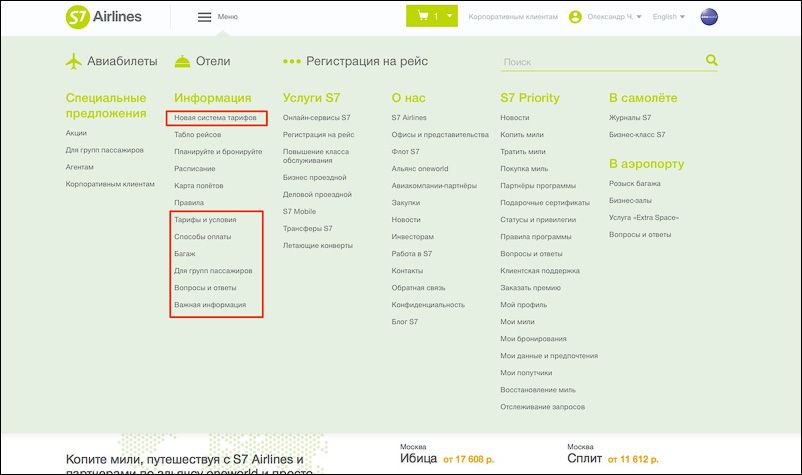Viewport: 802px width, 475px height.
Task: Click the oneworld alliance round logo
Action: coord(709,17)
